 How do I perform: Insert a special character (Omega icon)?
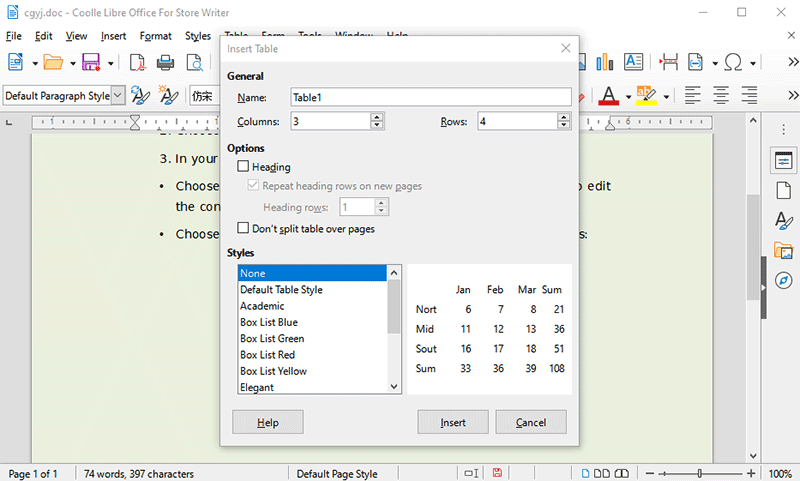(x=732, y=63)
